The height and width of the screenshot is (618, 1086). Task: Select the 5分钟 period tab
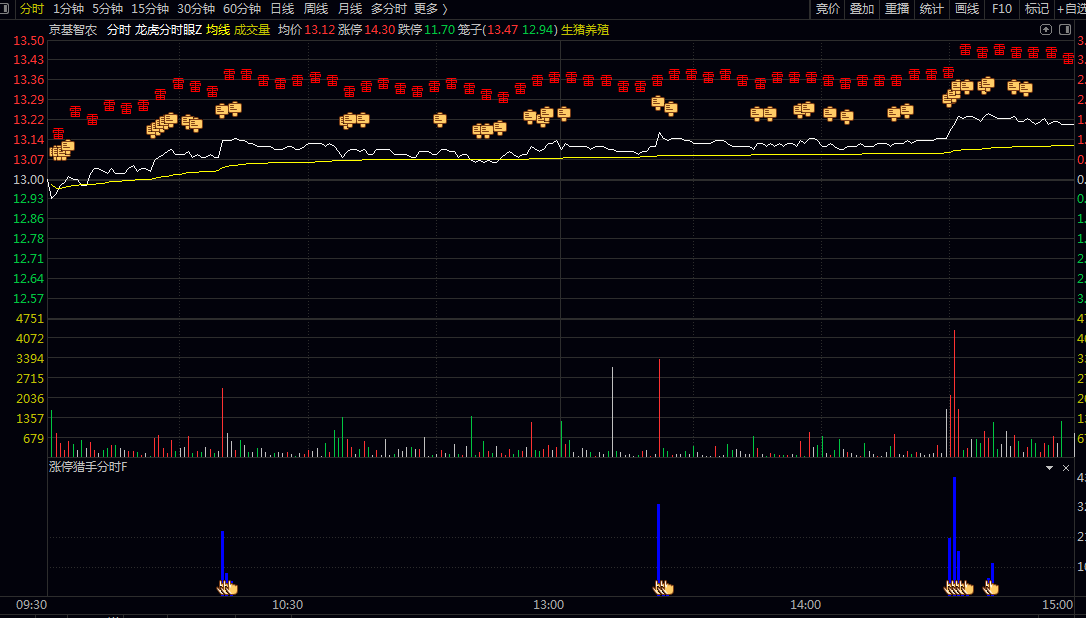(108, 9)
